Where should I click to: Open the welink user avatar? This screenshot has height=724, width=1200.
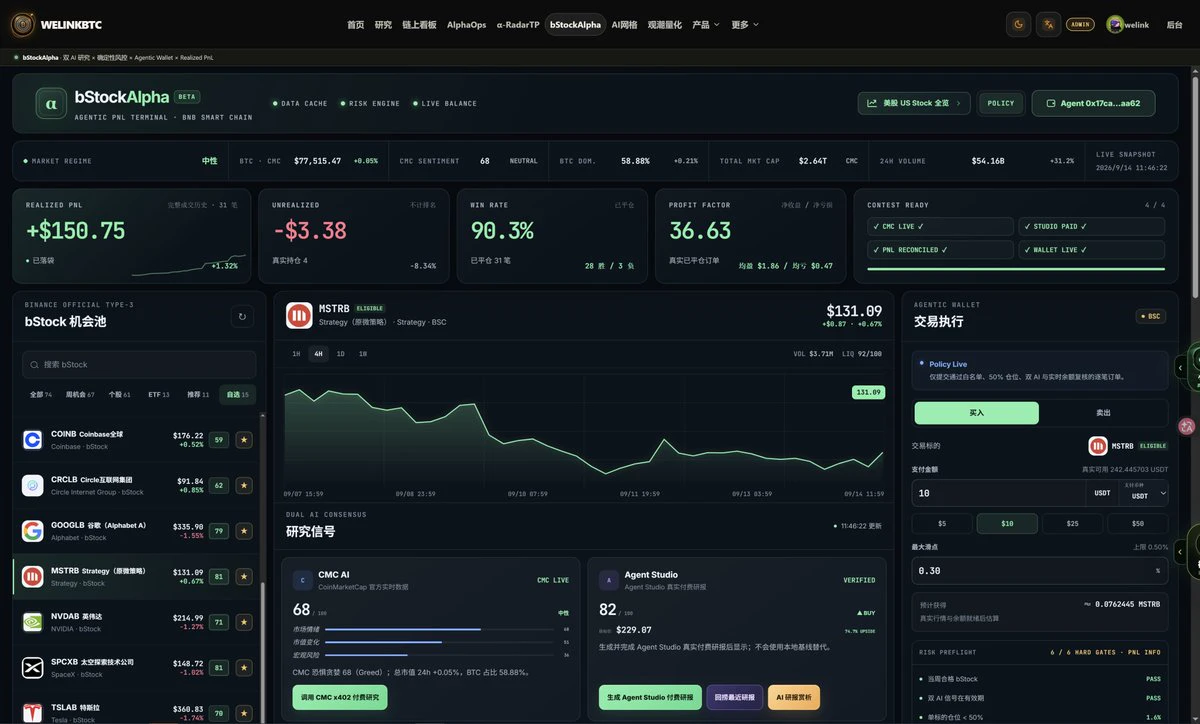(x=1115, y=24)
